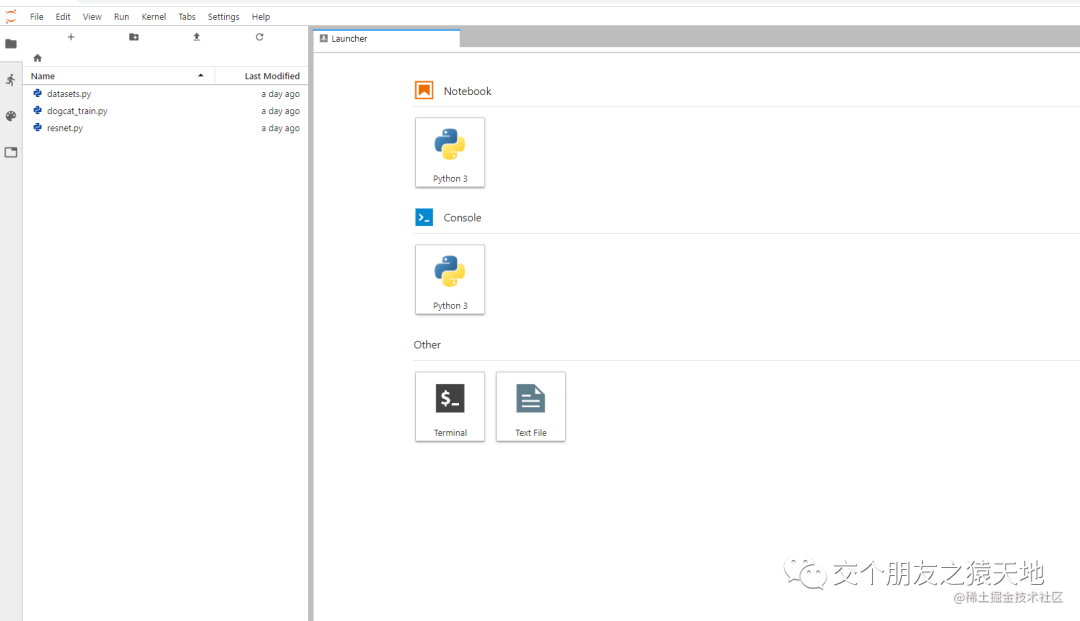1080x621 pixels.
Task: Open the Help menu
Action: tap(260, 17)
